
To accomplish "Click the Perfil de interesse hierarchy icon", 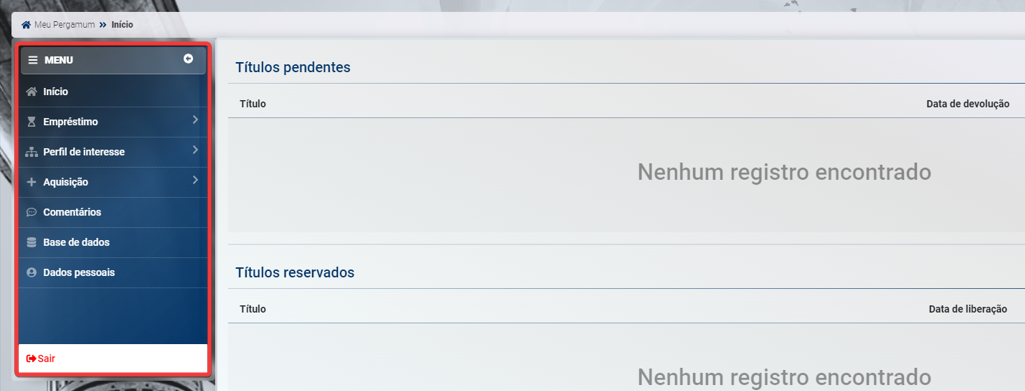I will pyautogui.click(x=31, y=152).
